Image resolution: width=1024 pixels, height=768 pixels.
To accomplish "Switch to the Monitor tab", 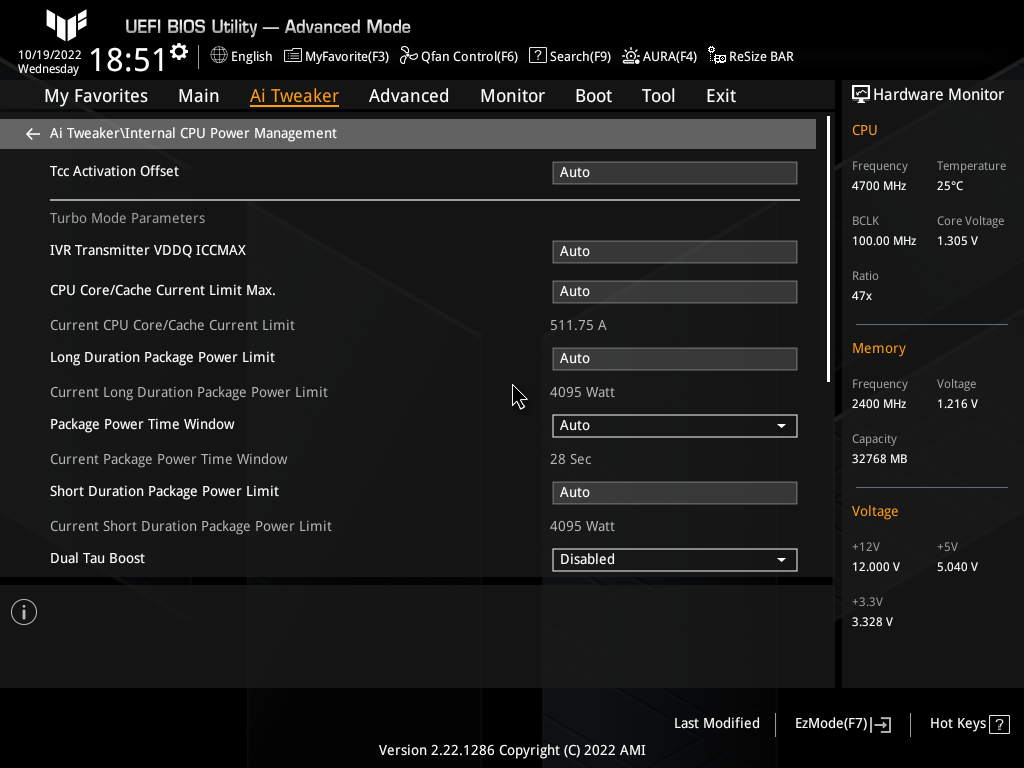I will (512, 95).
